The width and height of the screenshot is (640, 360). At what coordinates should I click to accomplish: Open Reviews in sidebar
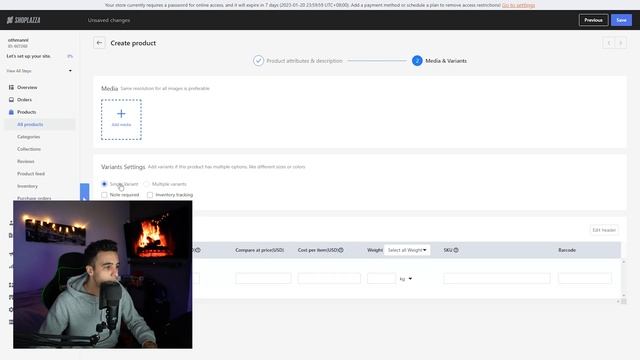[x=26, y=161]
